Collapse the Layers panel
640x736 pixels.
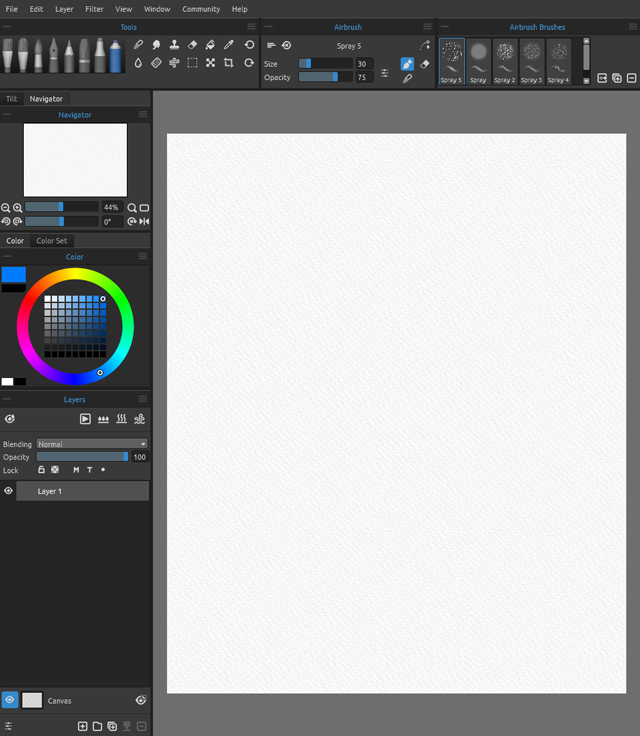click(7, 399)
